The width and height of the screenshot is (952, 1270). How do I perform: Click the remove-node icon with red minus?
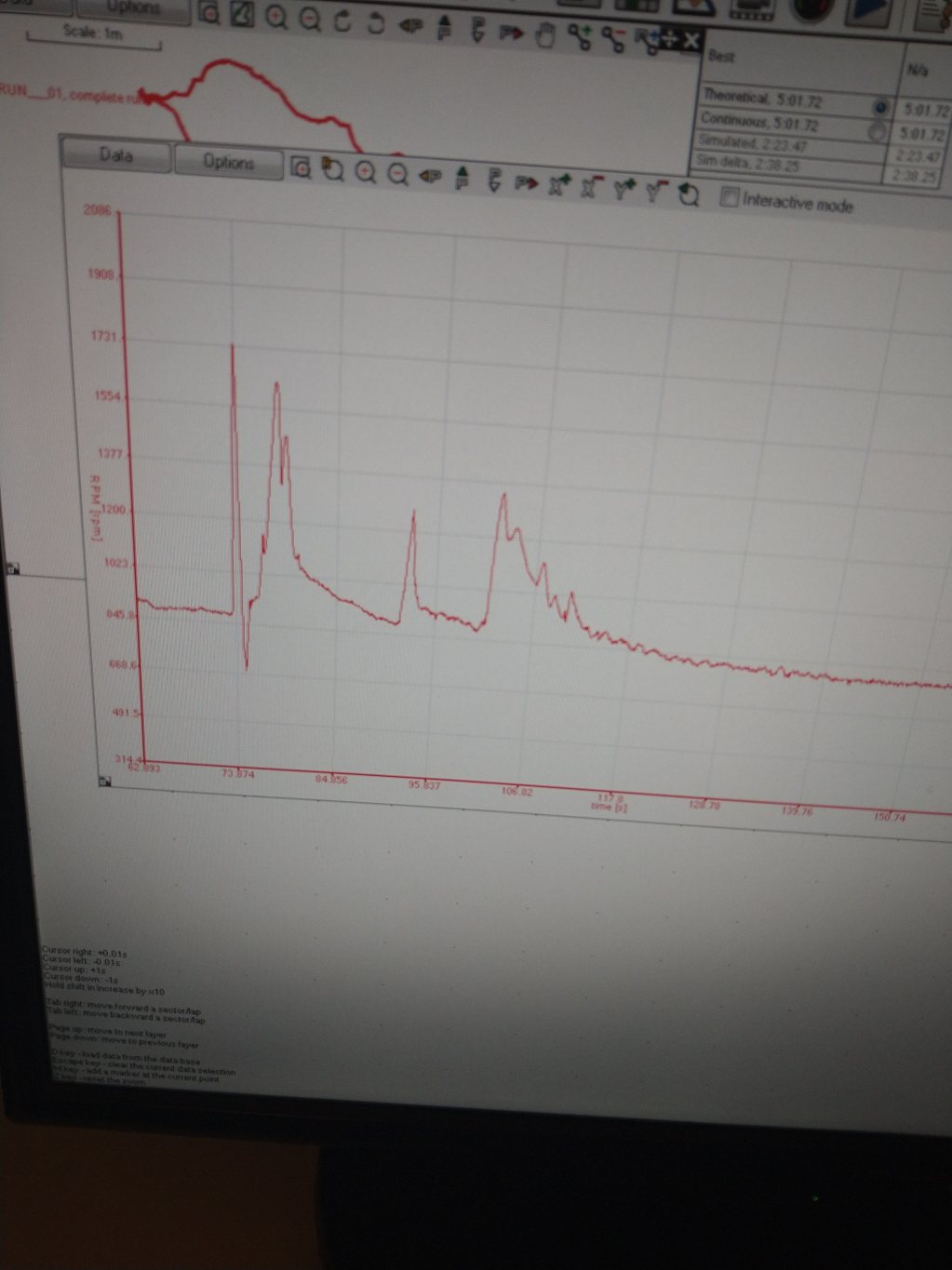tap(613, 39)
